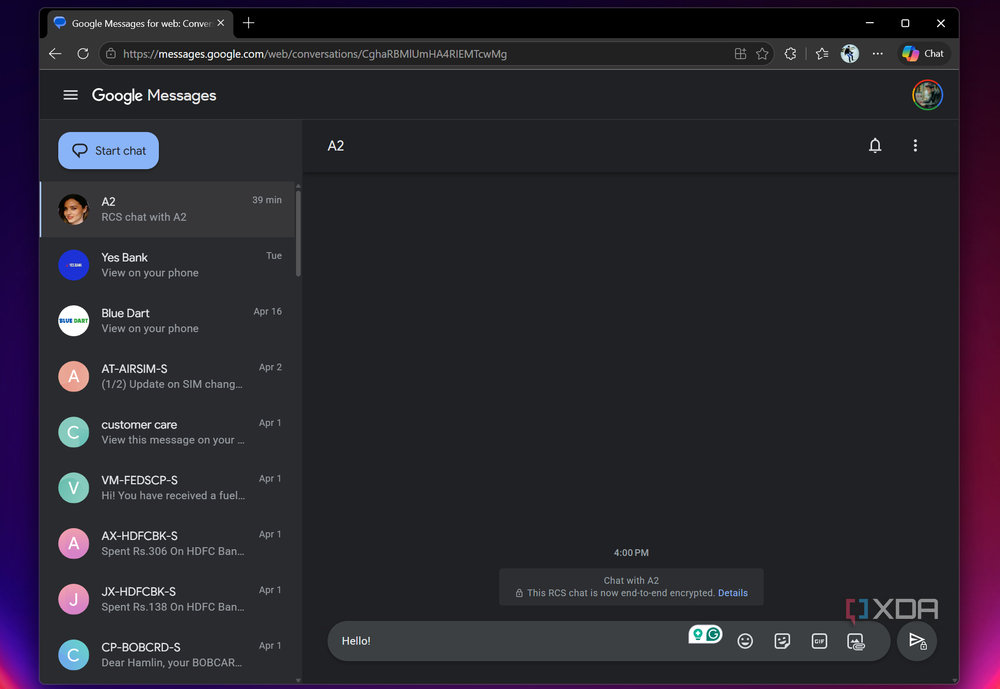Viewport: 1000px width, 689px height.
Task: Open the browser profile avatar
Action: [849, 54]
